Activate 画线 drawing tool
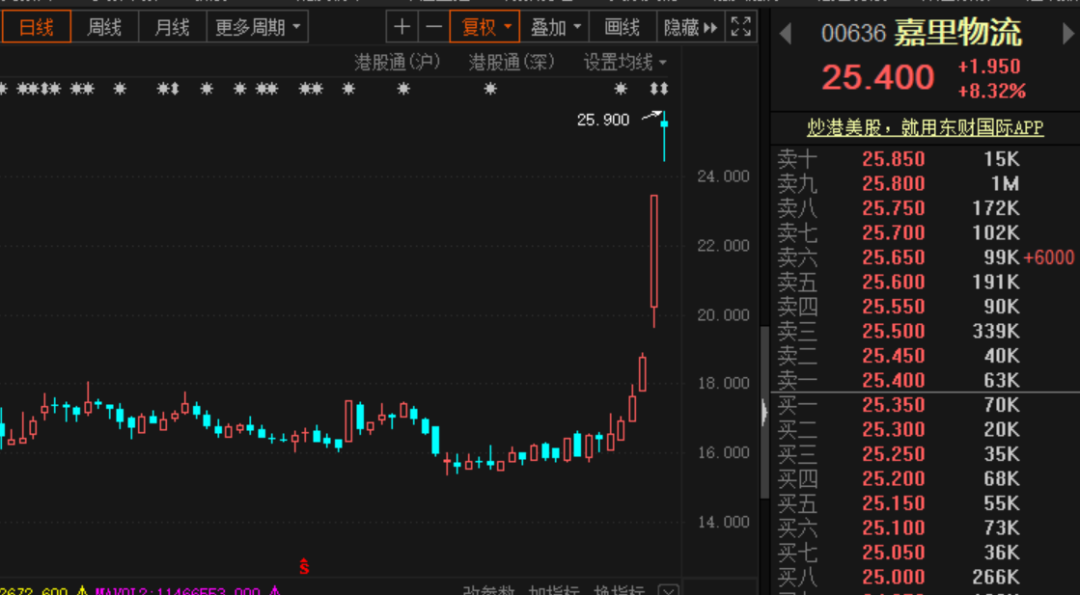This screenshot has width=1080, height=595. pos(622,28)
